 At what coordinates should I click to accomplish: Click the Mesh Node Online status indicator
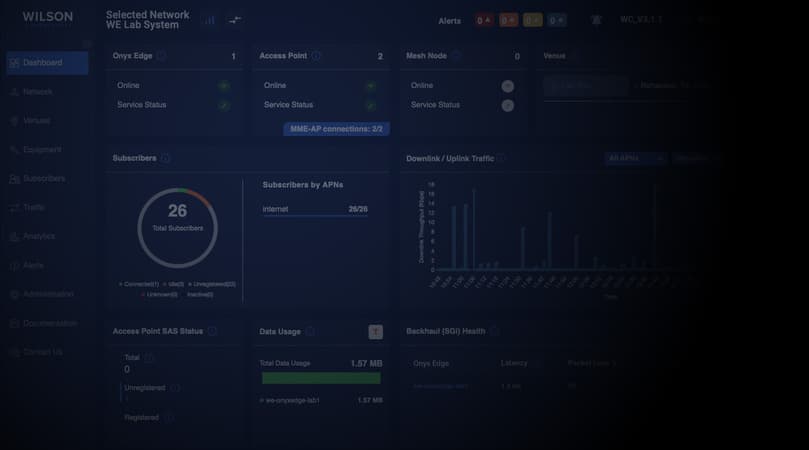507,86
